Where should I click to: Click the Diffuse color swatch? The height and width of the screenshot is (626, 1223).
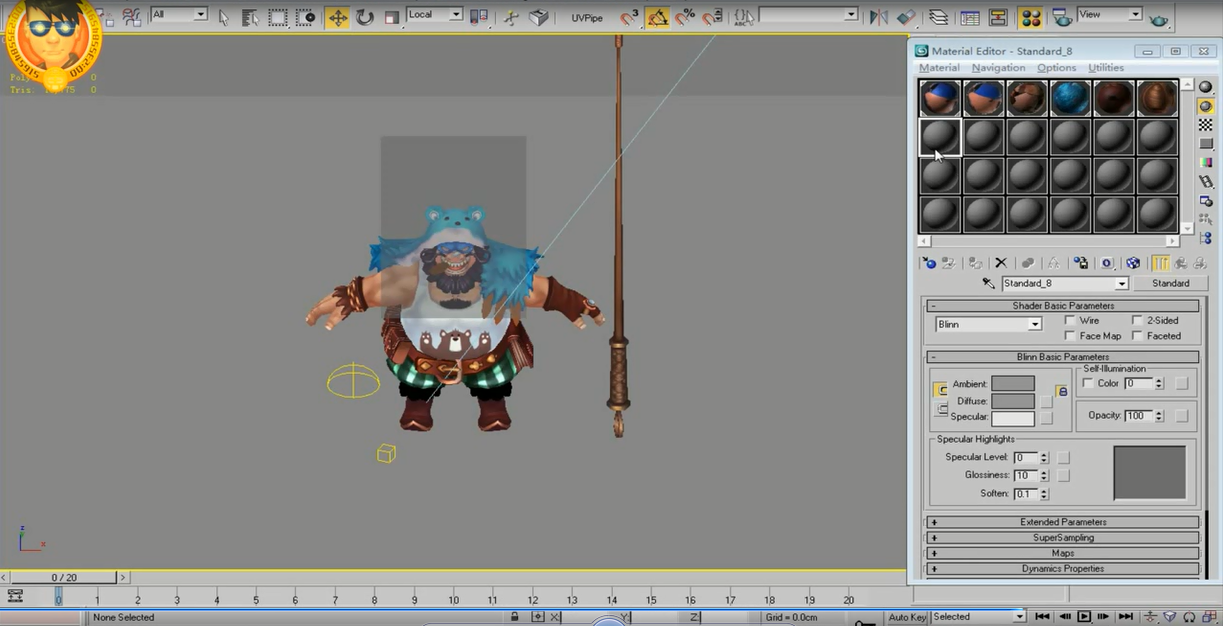tap(1013, 401)
